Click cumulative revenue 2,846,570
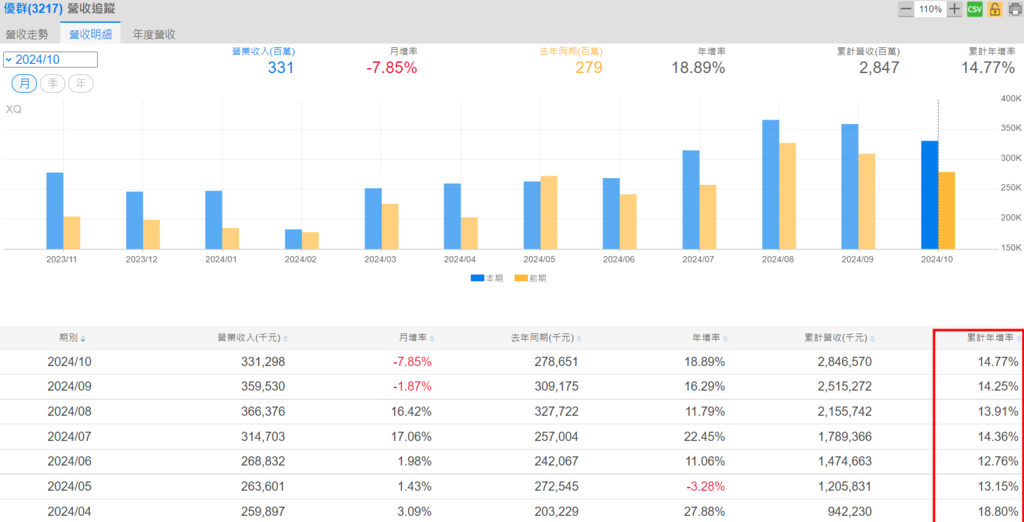1024x522 pixels. point(842,362)
